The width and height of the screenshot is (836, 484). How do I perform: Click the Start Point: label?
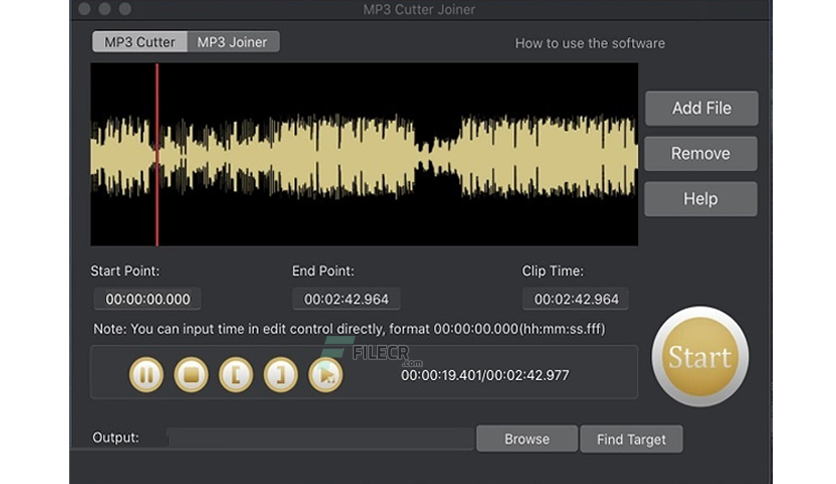pos(125,271)
